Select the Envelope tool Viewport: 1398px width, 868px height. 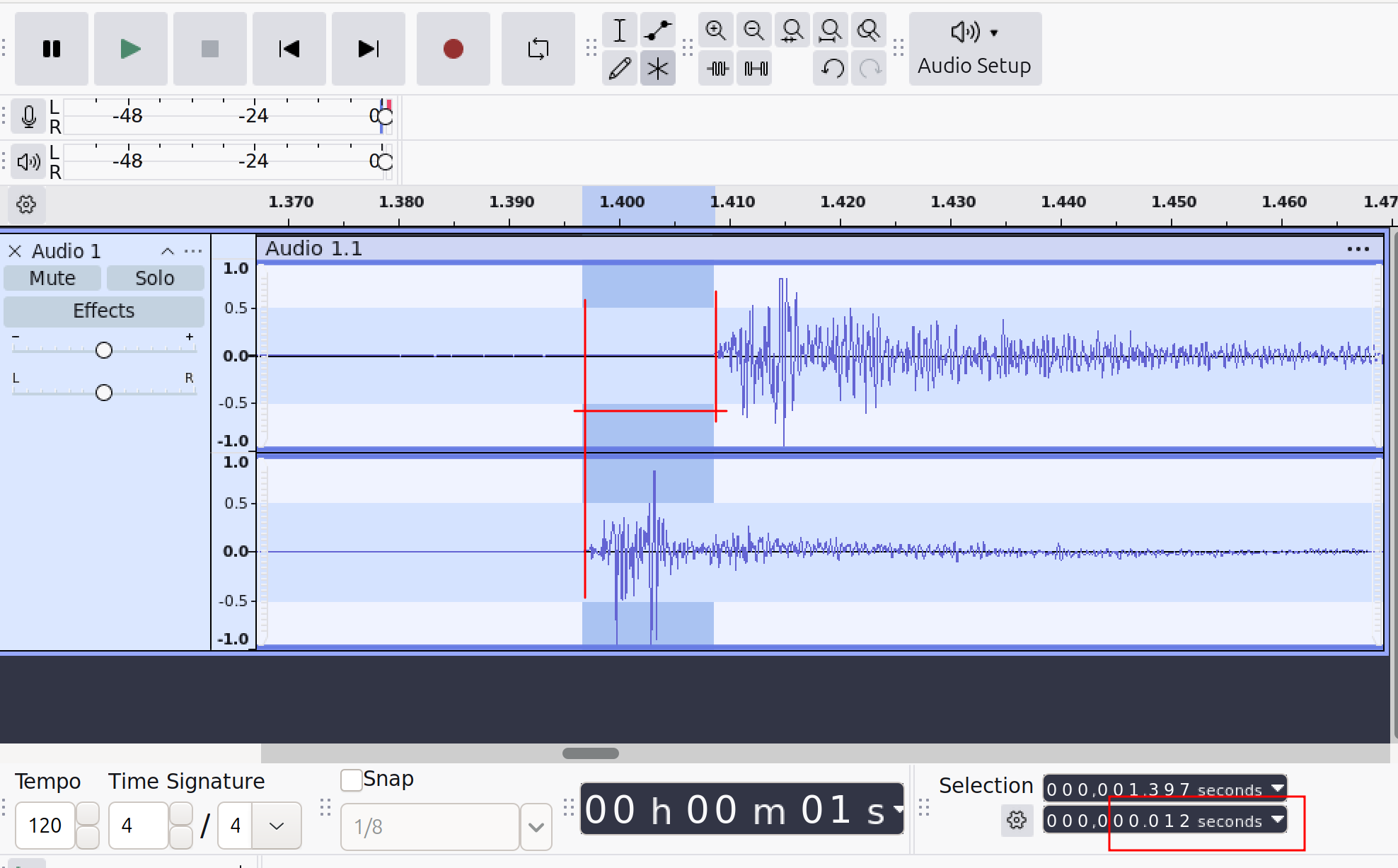(x=657, y=30)
